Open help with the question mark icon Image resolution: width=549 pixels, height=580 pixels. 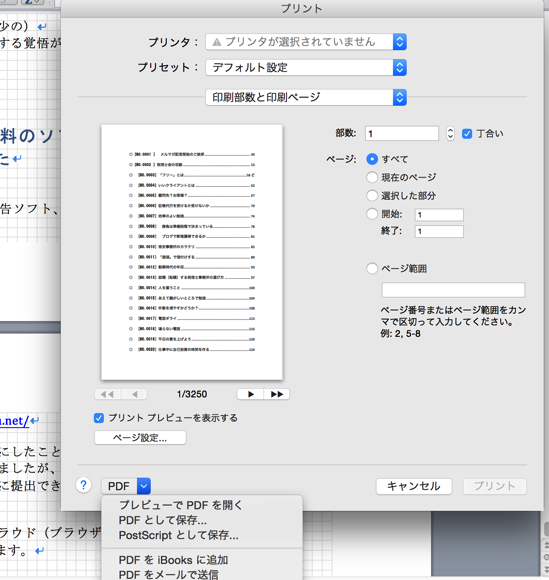click(x=84, y=485)
